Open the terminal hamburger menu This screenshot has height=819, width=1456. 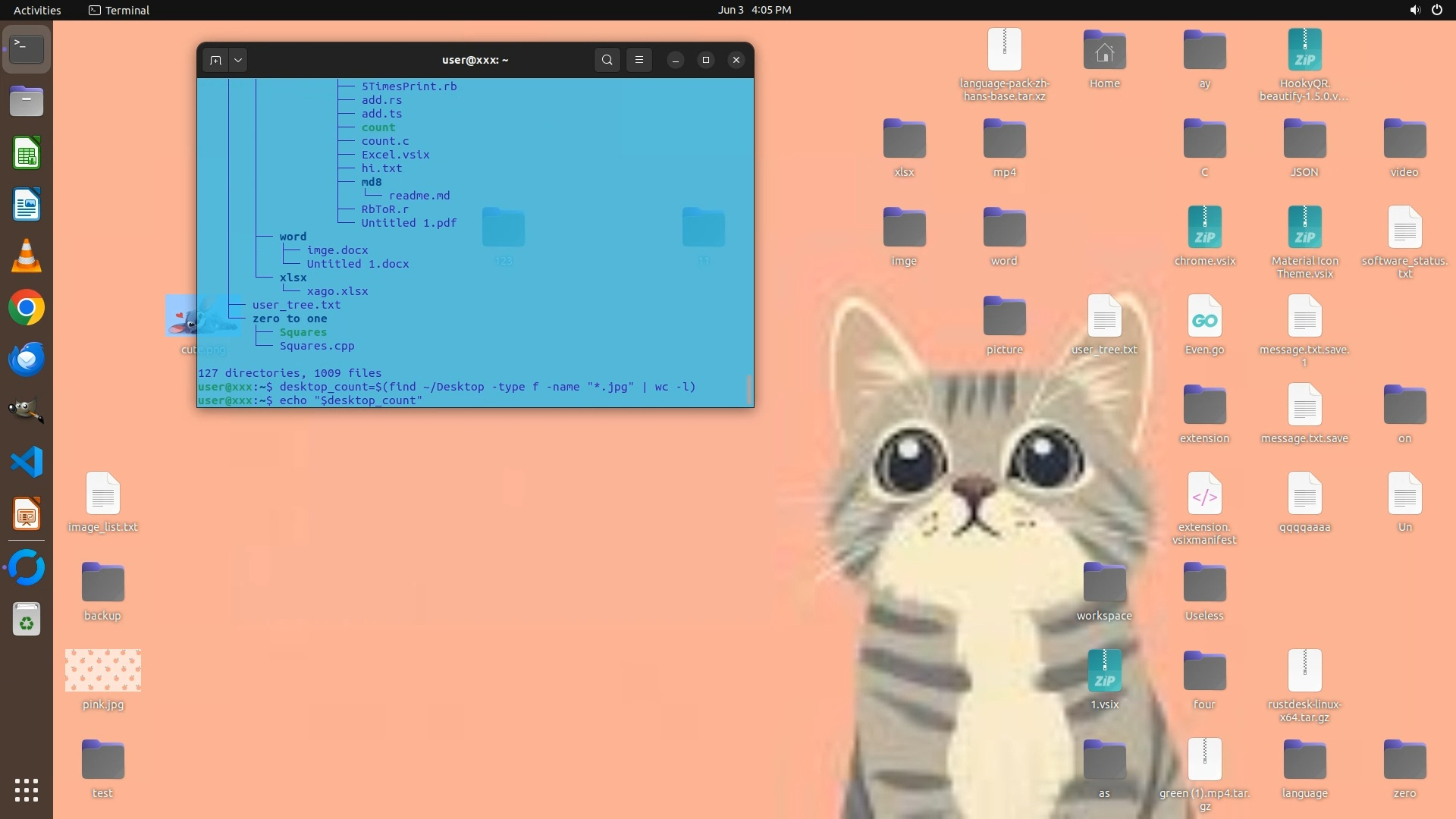tap(639, 60)
